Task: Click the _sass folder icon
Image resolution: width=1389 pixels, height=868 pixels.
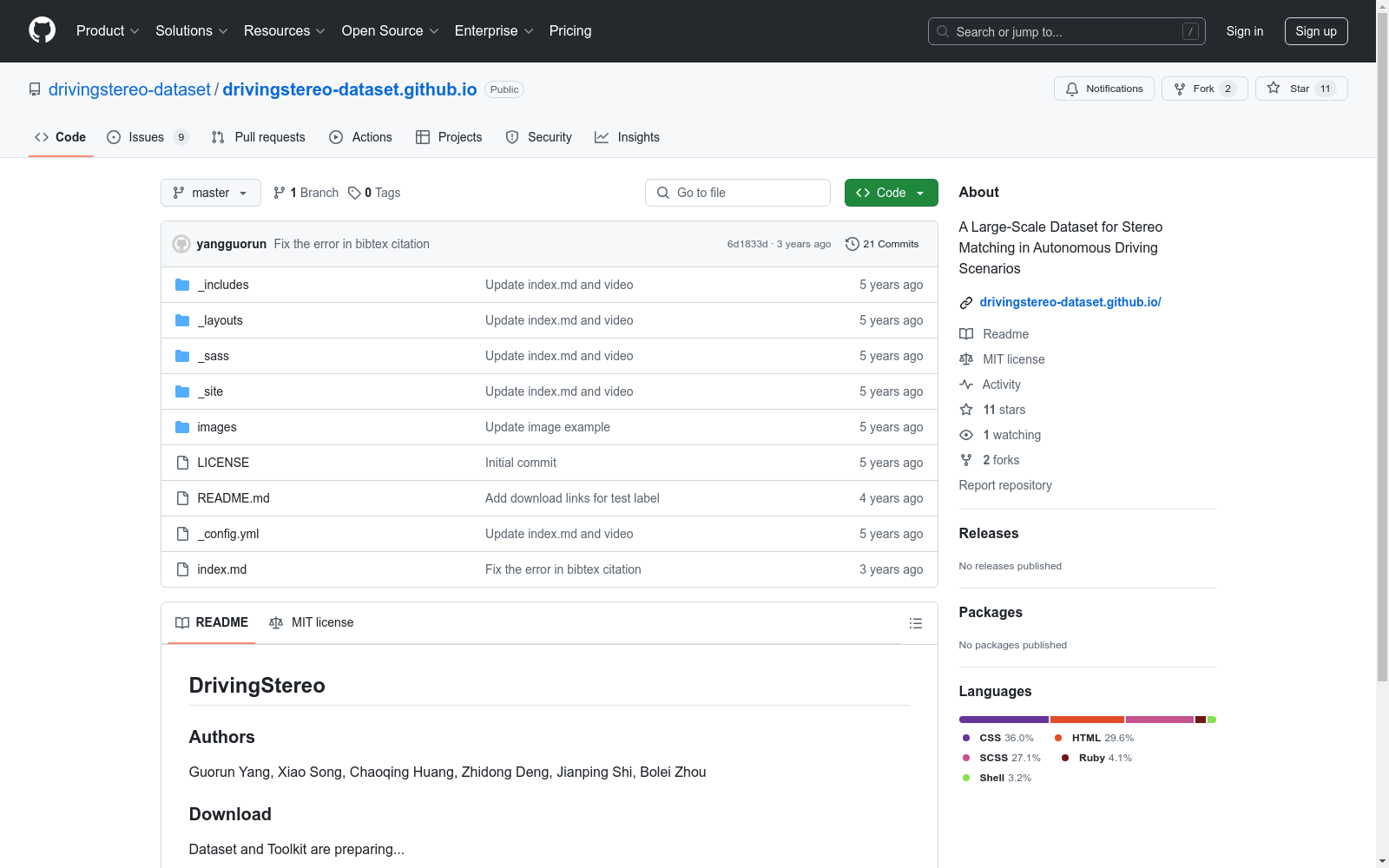Action: tap(182, 356)
